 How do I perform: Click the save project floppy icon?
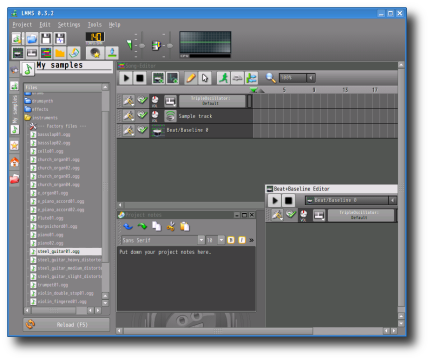click(x=46, y=39)
